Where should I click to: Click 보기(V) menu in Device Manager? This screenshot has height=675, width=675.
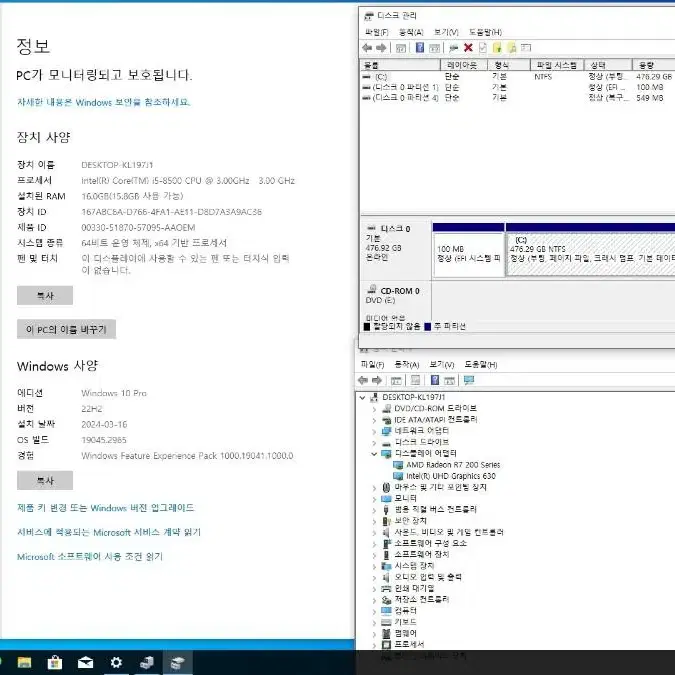(442, 365)
